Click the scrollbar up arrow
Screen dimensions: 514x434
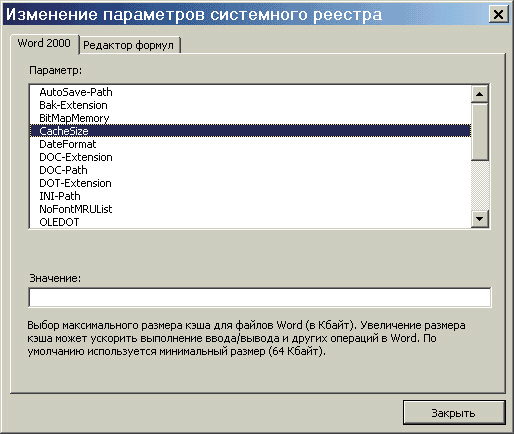pos(480,94)
